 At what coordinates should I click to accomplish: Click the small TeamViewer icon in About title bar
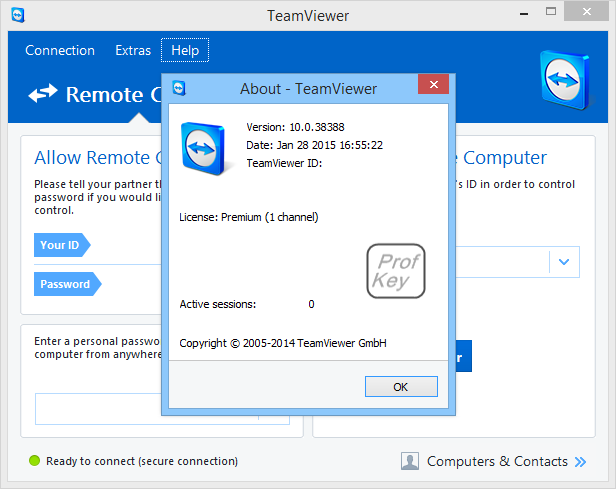point(179,88)
